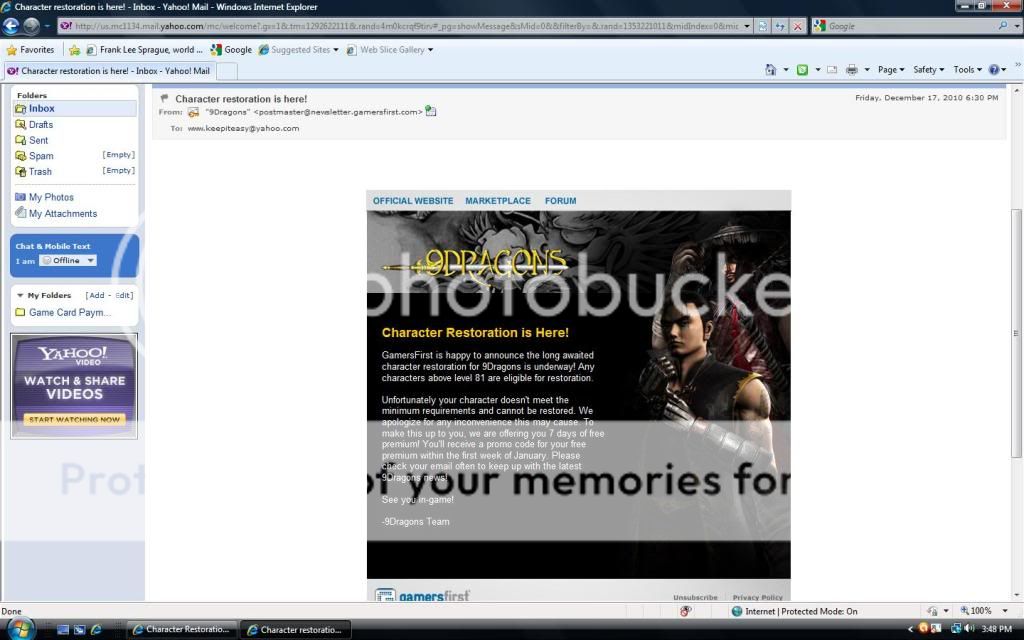Click the search magnifier icon in Google box

tap(1003, 26)
